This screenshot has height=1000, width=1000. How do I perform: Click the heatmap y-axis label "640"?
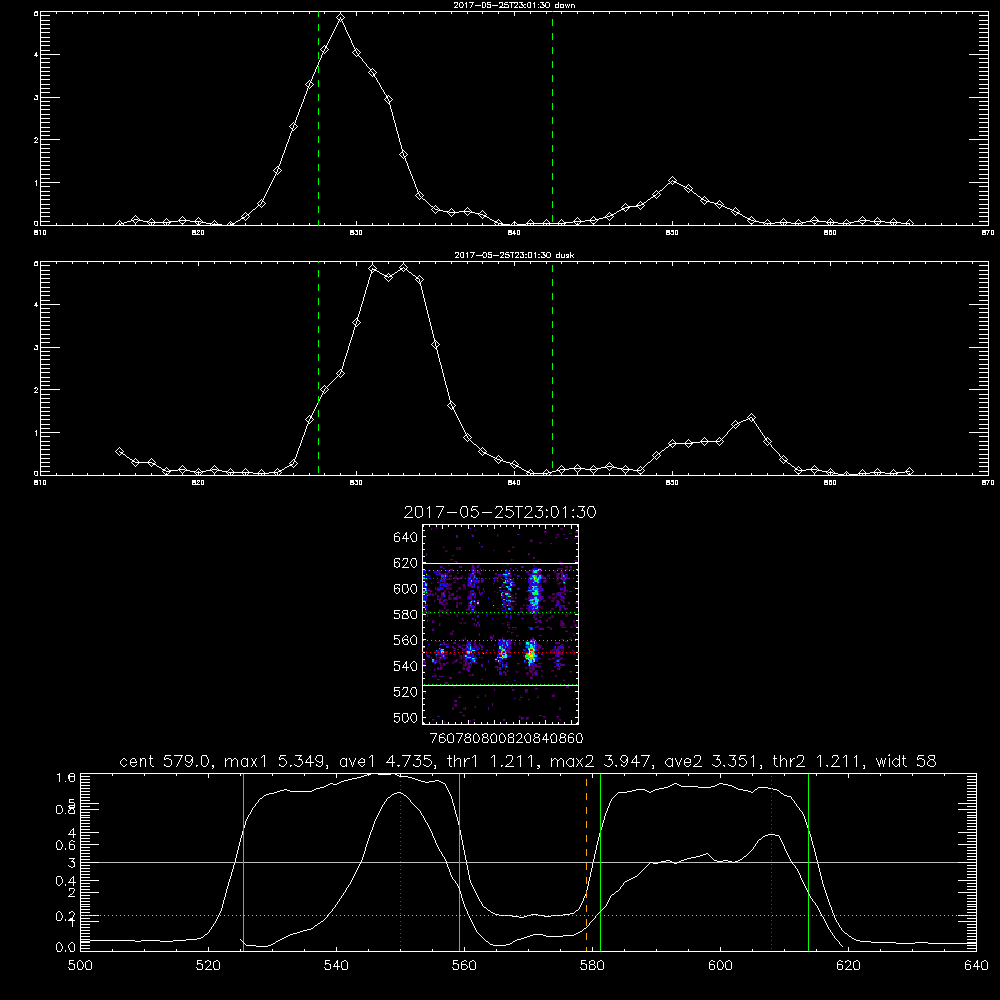[x=405, y=537]
